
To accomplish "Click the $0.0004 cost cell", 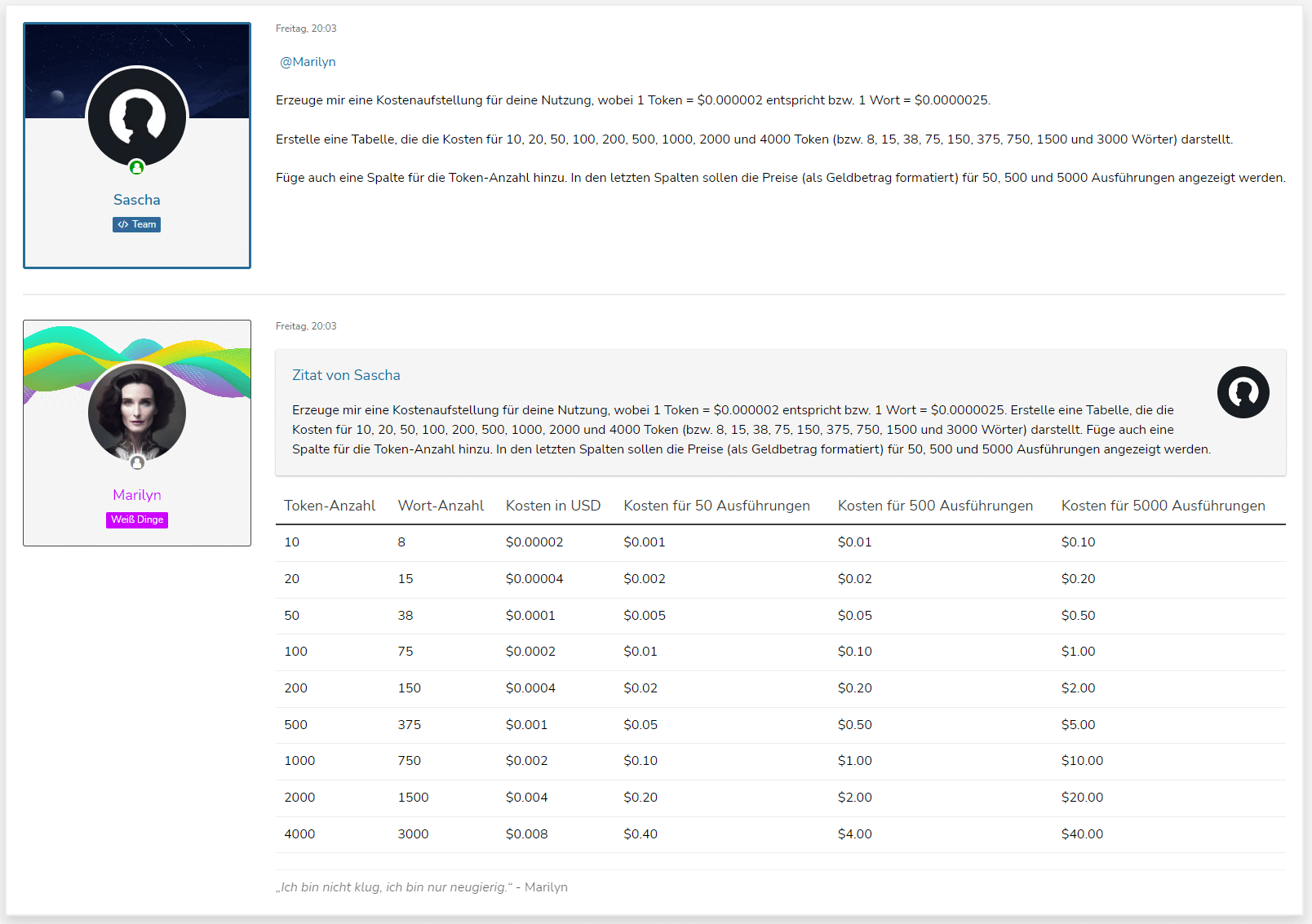I will pos(530,688).
